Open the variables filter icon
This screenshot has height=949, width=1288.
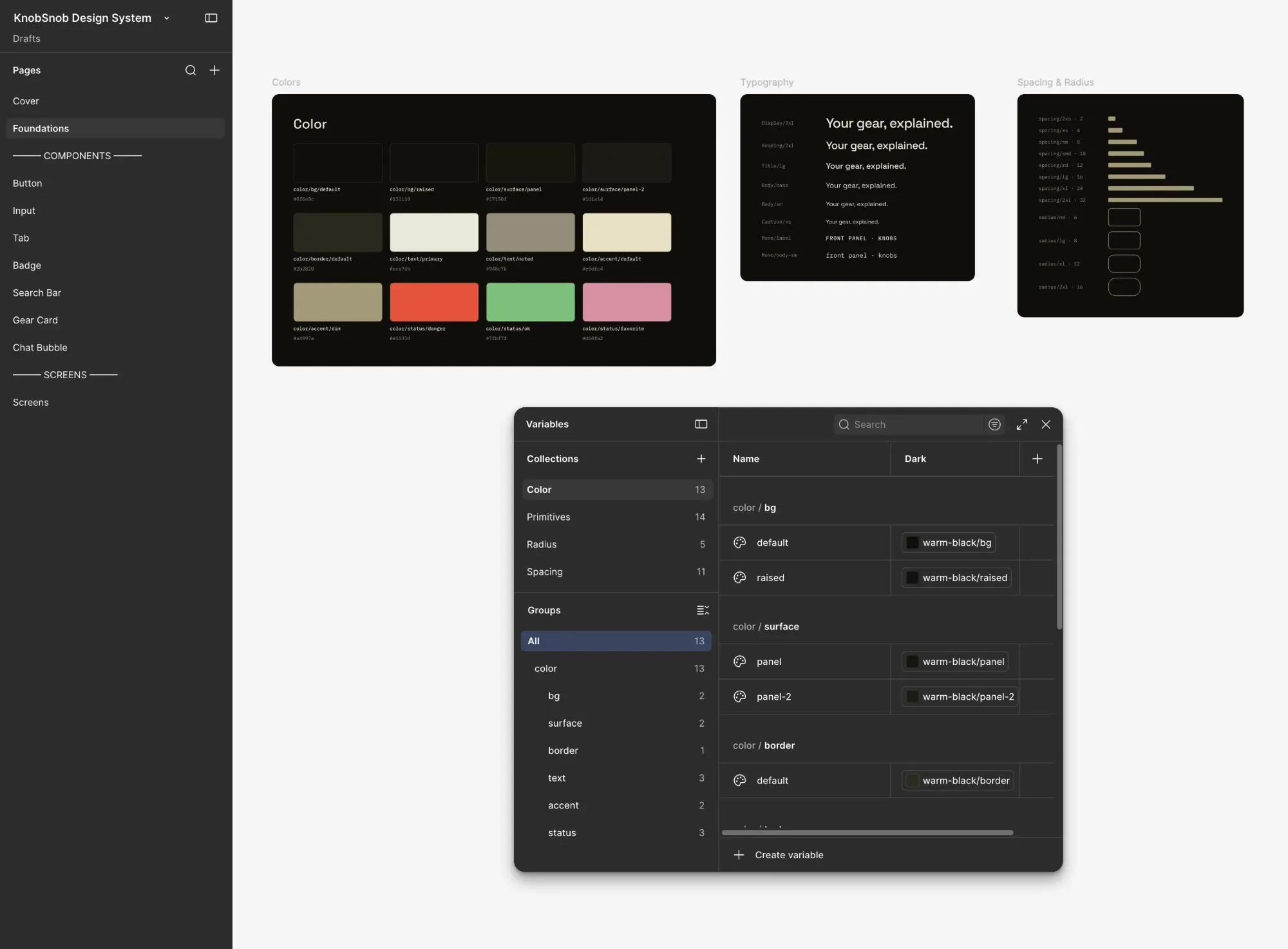pyautogui.click(x=994, y=425)
